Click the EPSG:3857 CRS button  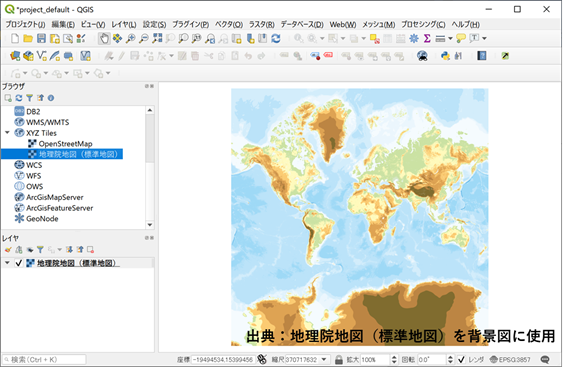click(510, 359)
